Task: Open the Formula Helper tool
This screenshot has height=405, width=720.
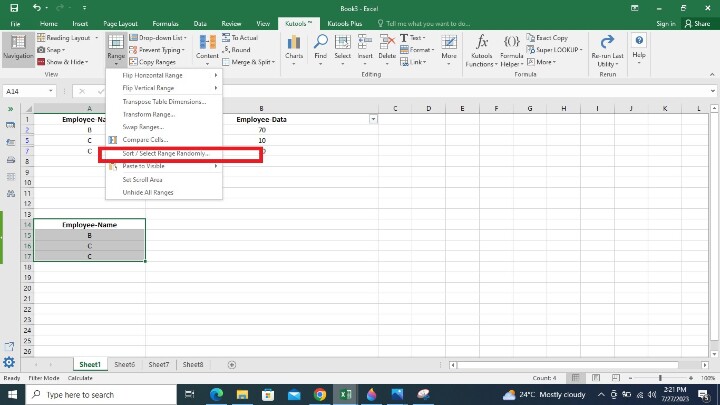Action: tap(512, 50)
